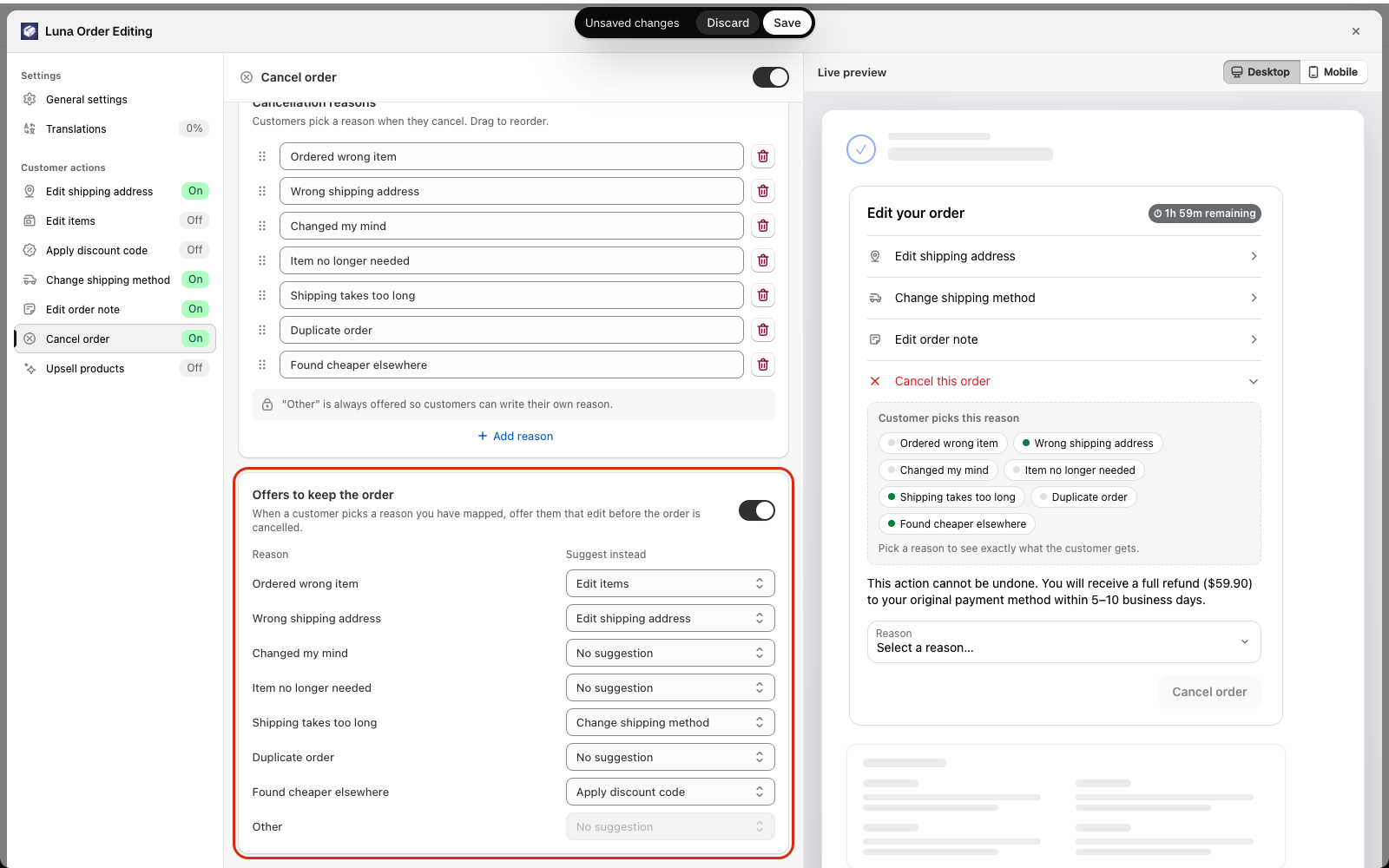1389x868 pixels.
Task: Open 'Edit order note' row in live preview
Action: tap(1063, 339)
